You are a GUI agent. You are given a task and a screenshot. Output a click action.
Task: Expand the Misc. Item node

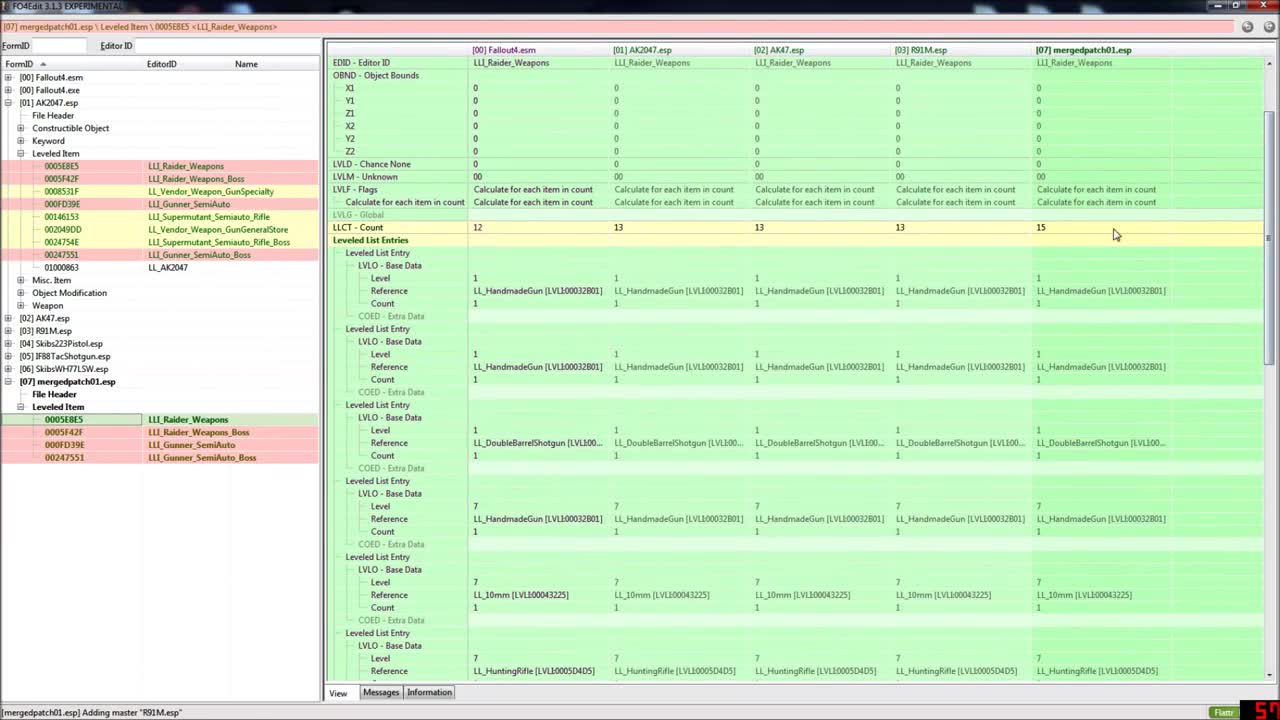20,280
